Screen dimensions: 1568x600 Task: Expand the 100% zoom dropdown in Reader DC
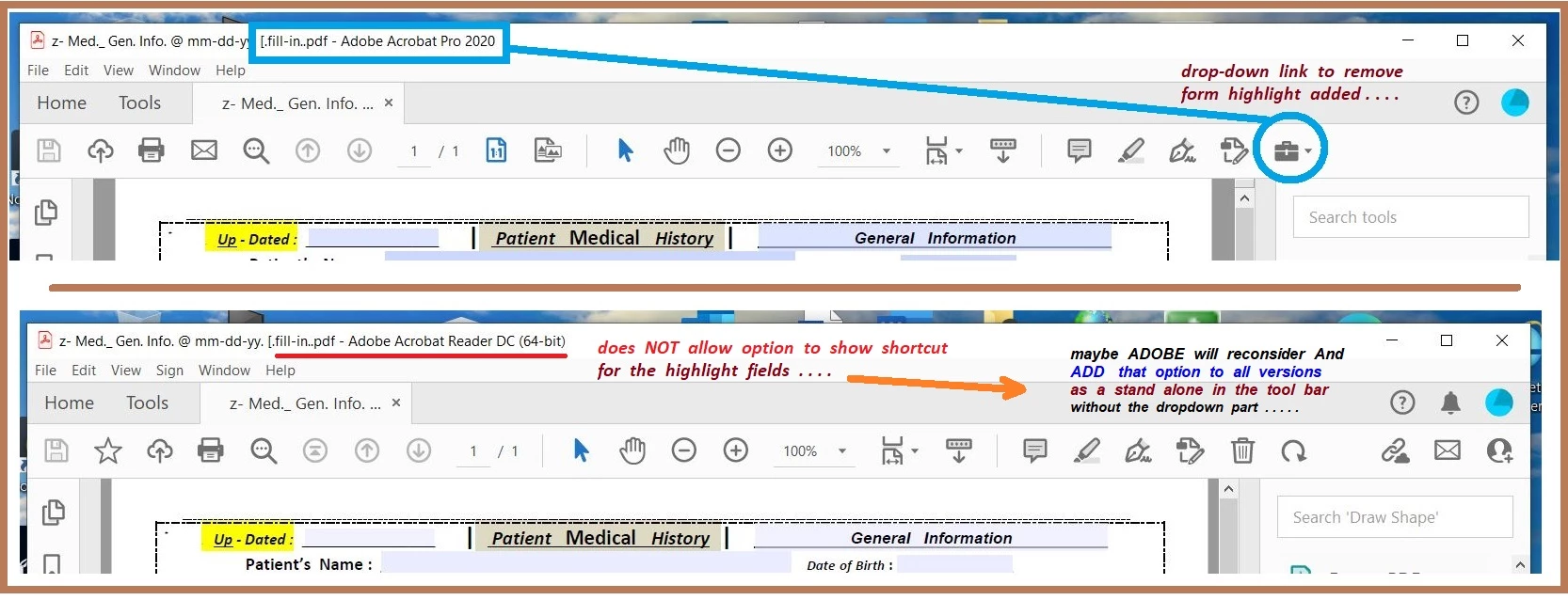tap(841, 451)
